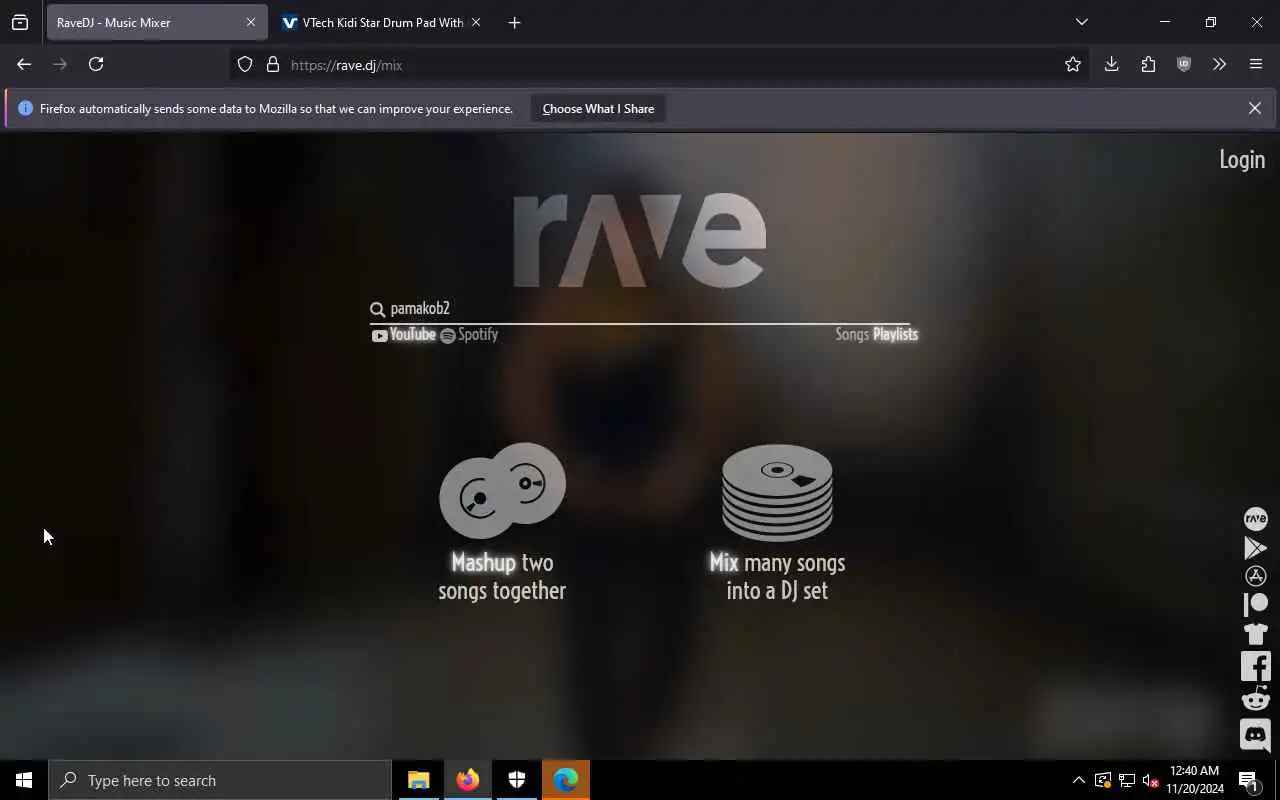The width and height of the screenshot is (1280, 800).
Task: Open the Firefox extensions puzzle icon
Action: click(1148, 65)
